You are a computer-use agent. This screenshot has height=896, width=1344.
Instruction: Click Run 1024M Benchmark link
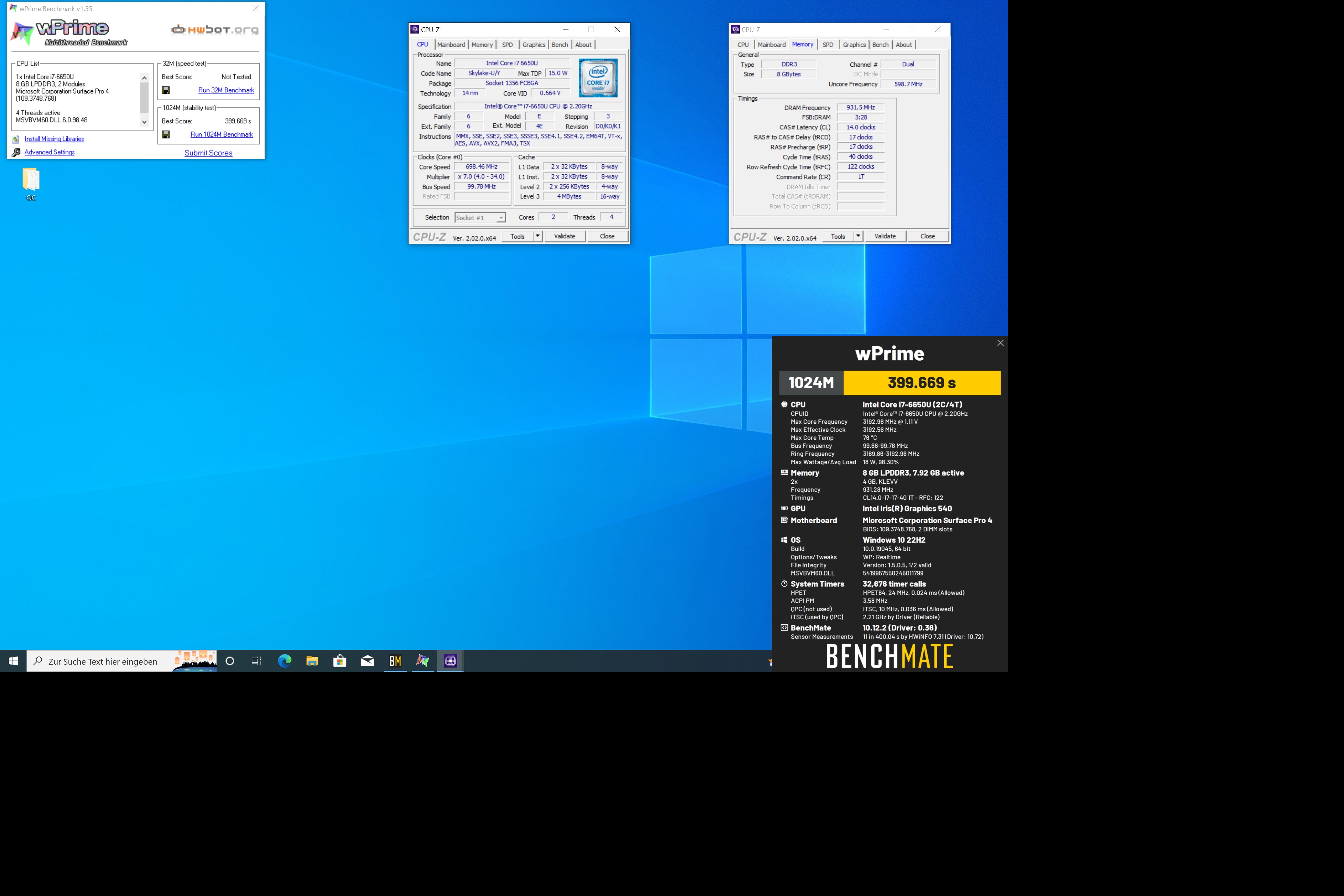point(222,134)
